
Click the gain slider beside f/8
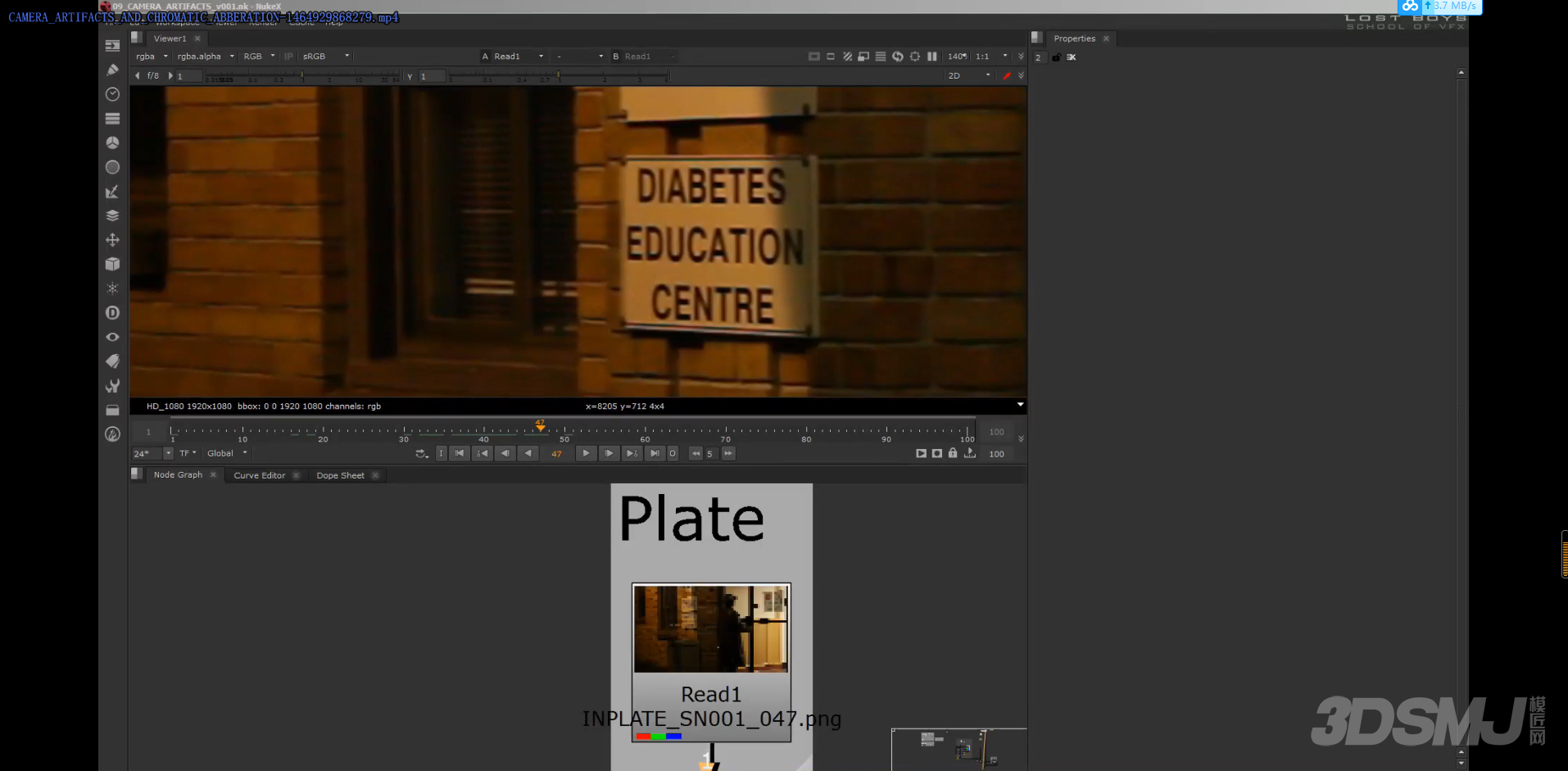301,75
